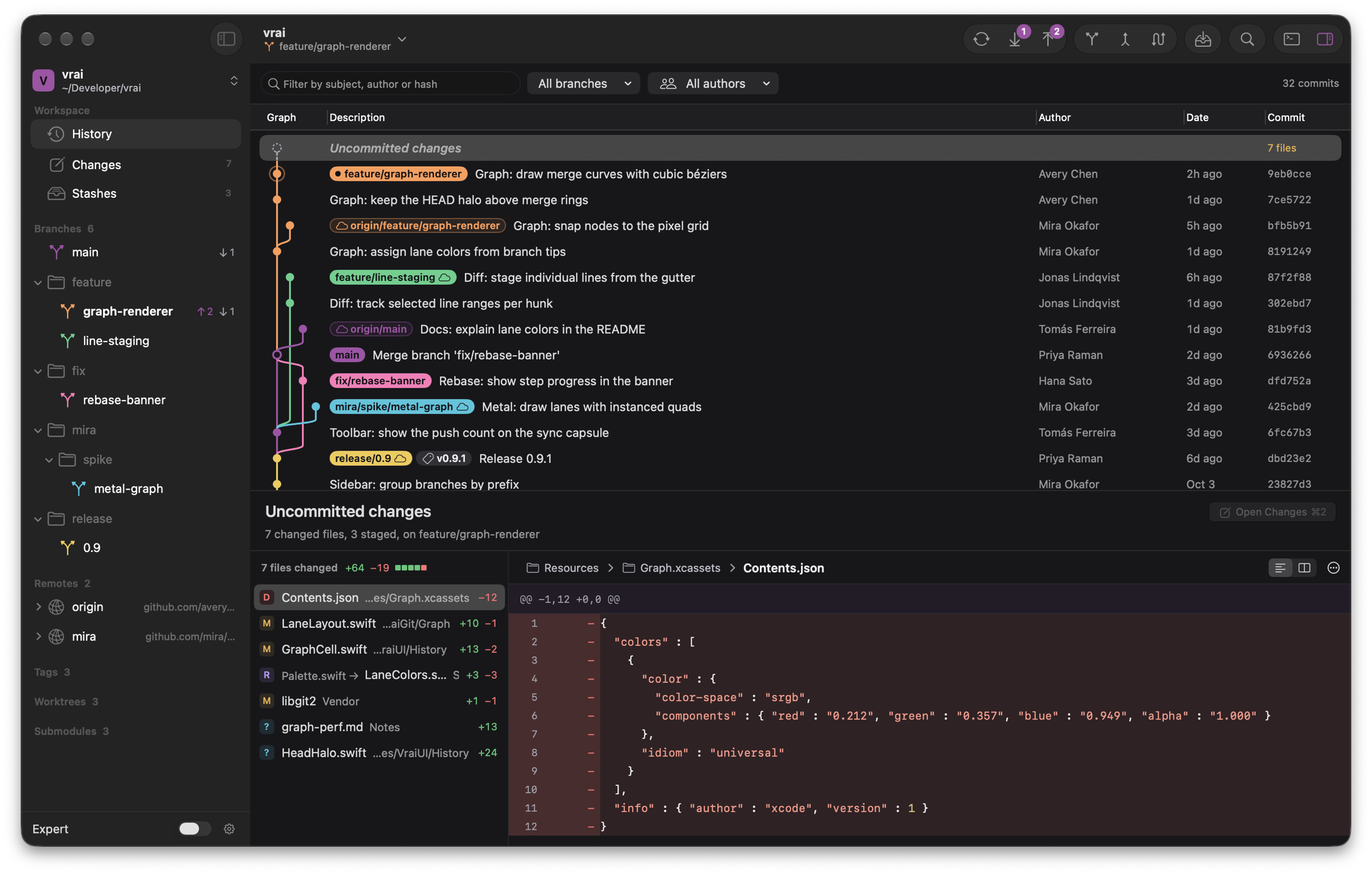This screenshot has width=1372, height=874.
Task: Expand the mira remote
Action: point(38,637)
